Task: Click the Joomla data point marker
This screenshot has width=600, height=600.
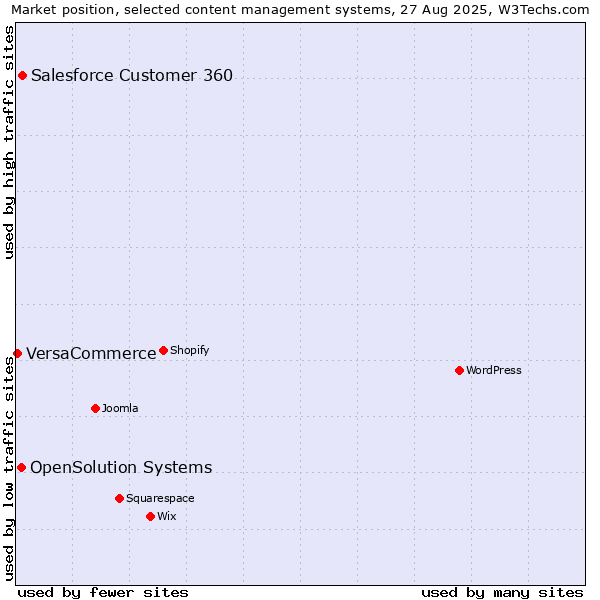Action: coord(95,408)
